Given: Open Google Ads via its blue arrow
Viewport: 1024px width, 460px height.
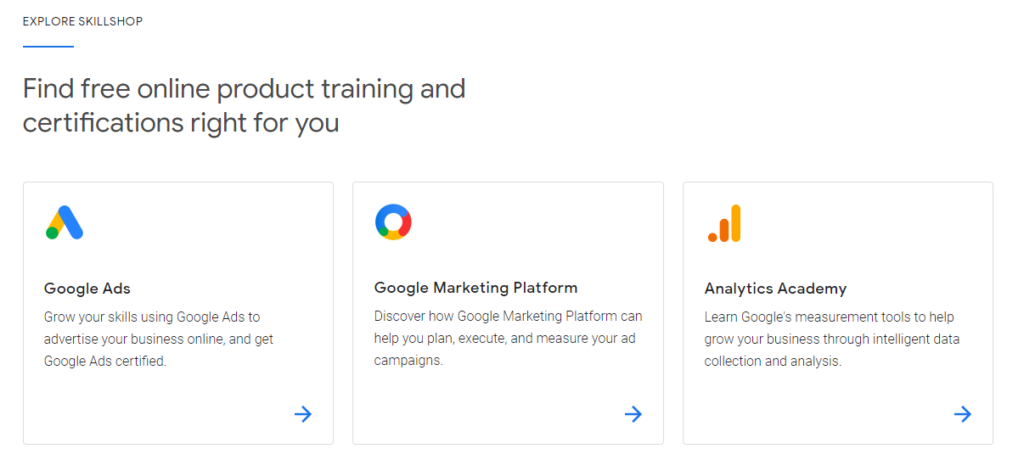Looking at the screenshot, I should [x=303, y=414].
